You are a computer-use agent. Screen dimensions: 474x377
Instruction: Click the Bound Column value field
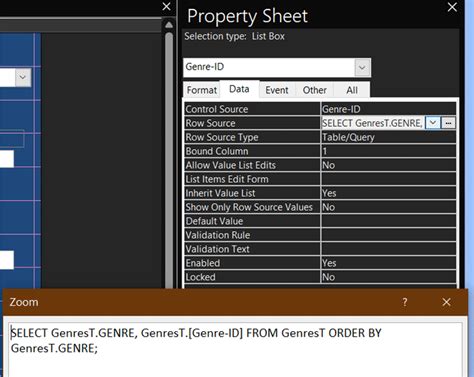(388, 151)
